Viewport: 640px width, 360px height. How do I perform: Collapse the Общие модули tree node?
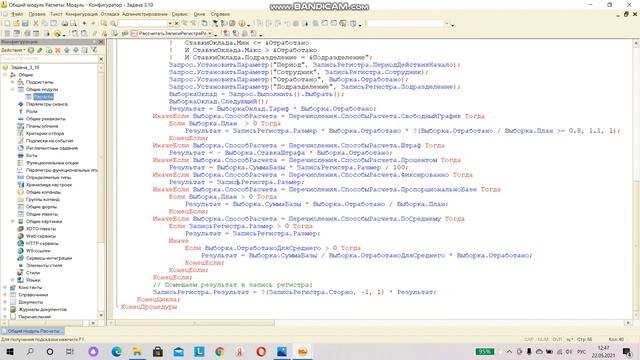[13, 89]
